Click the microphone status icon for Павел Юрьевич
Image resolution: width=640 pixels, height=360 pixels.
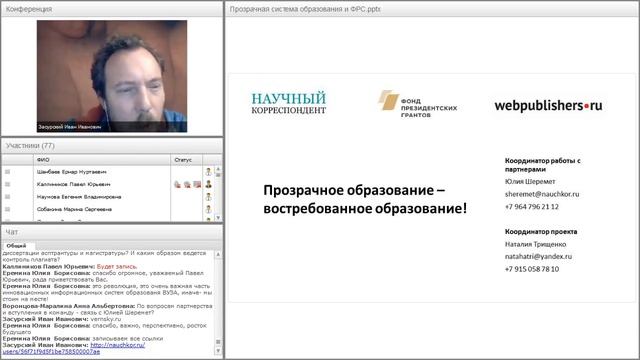[178, 184]
